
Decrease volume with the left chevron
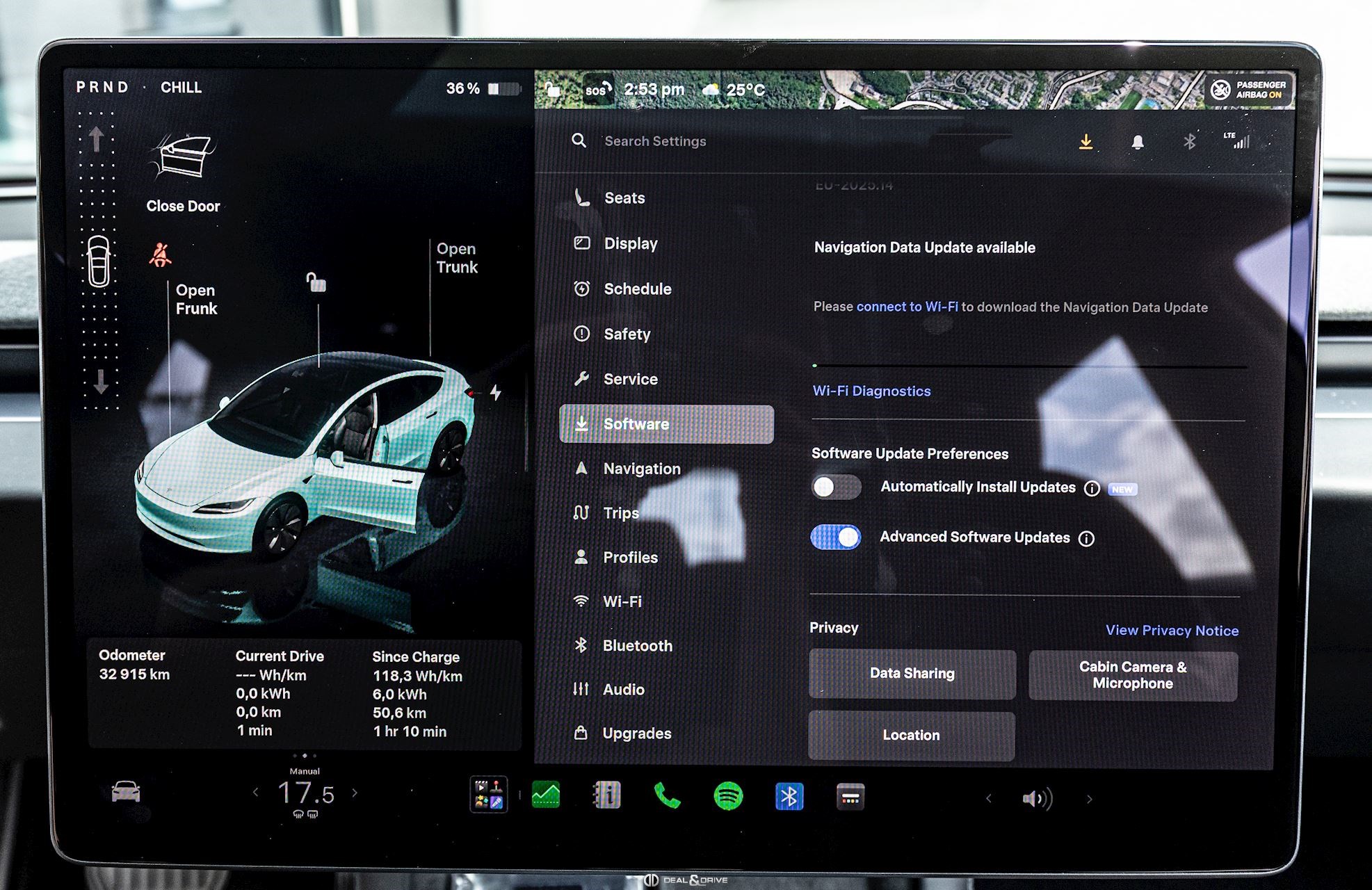coord(989,798)
